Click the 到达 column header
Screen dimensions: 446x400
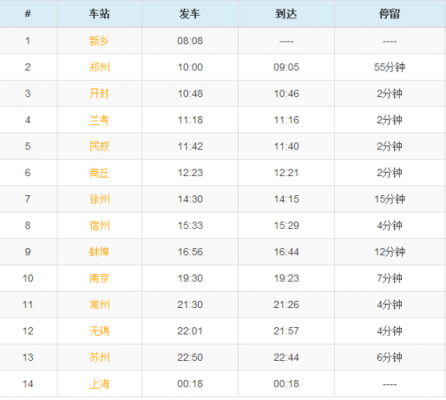(286, 14)
